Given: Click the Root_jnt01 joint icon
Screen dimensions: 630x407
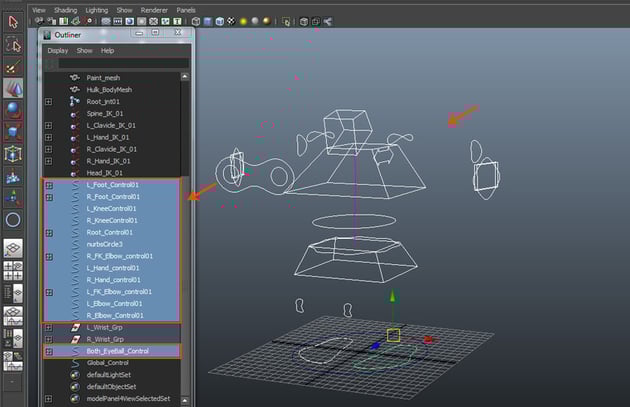Looking at the screenshot, I should 74,101.
